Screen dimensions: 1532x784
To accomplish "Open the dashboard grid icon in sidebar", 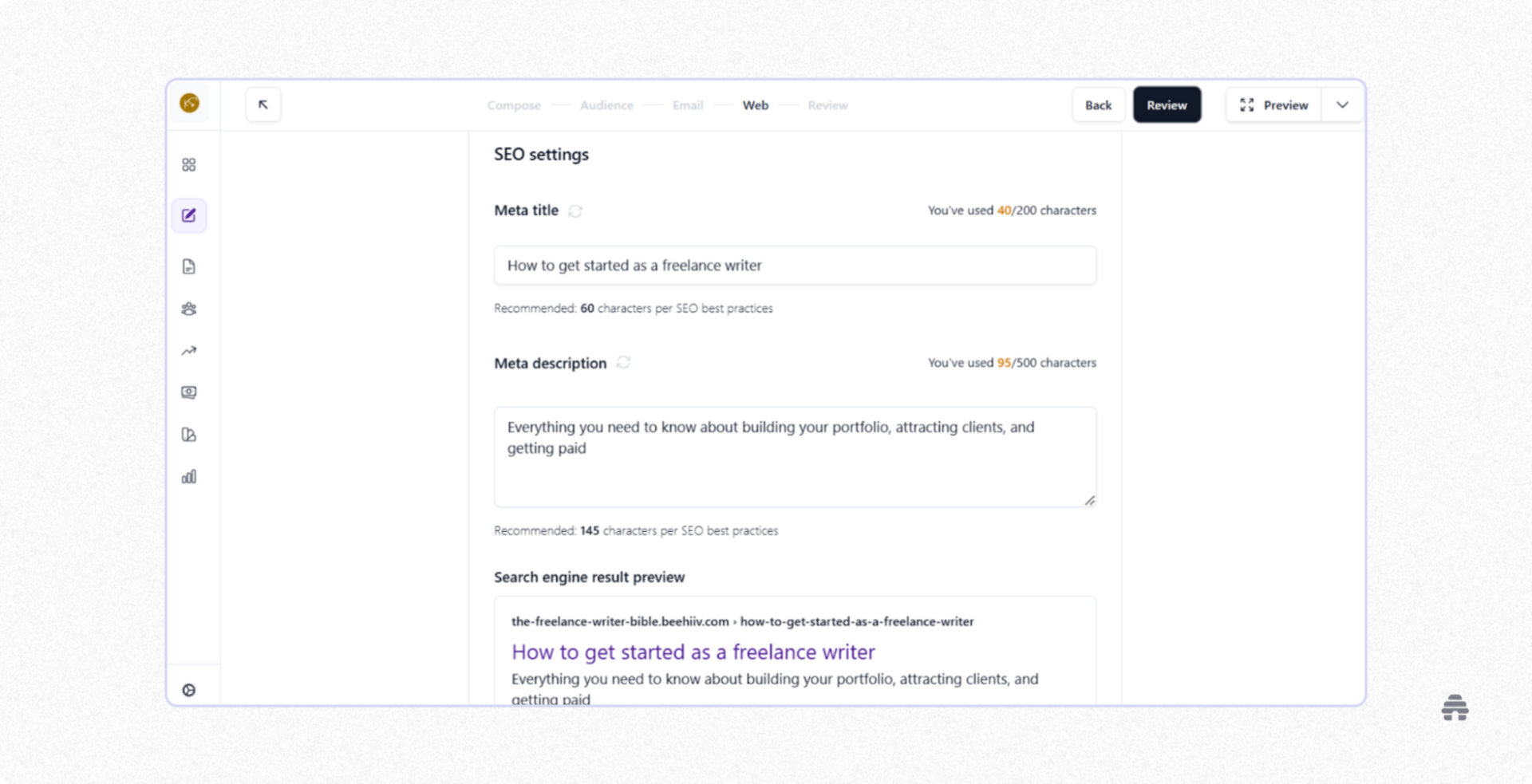I will click(189, 164).
